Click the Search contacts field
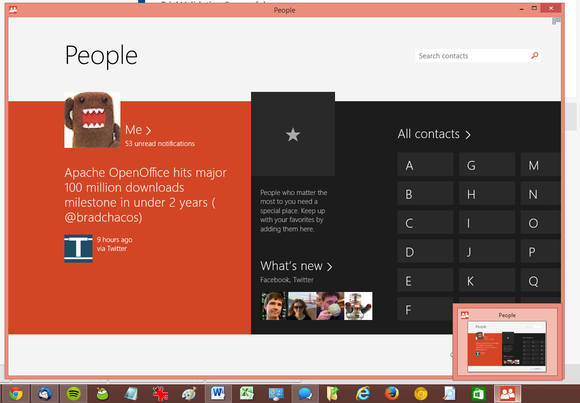Viewport: 580px width, 403px height. (x=478, y=56)
